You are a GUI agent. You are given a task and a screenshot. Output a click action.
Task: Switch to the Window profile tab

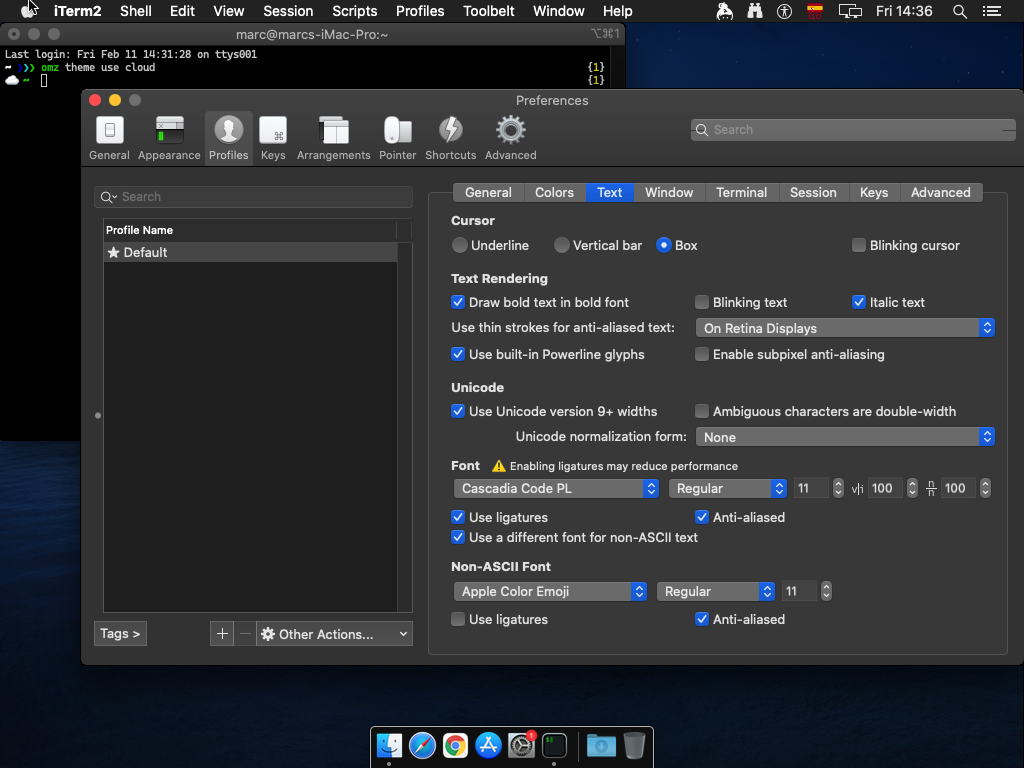coord(669,192)
